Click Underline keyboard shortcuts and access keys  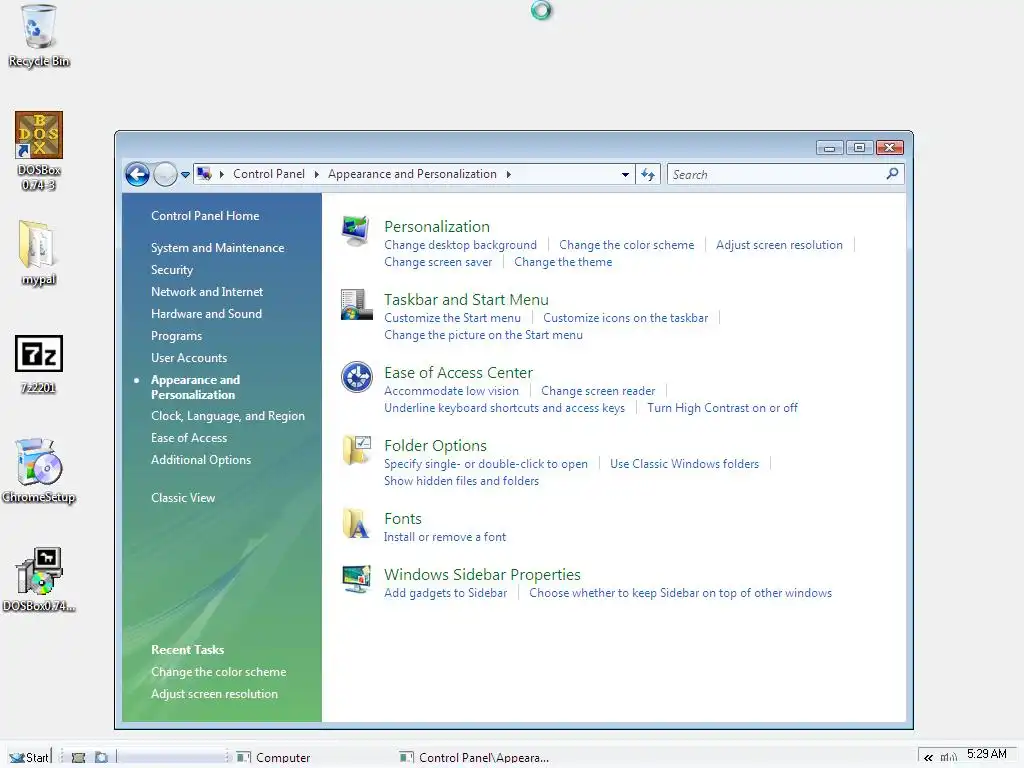(504, 408)
